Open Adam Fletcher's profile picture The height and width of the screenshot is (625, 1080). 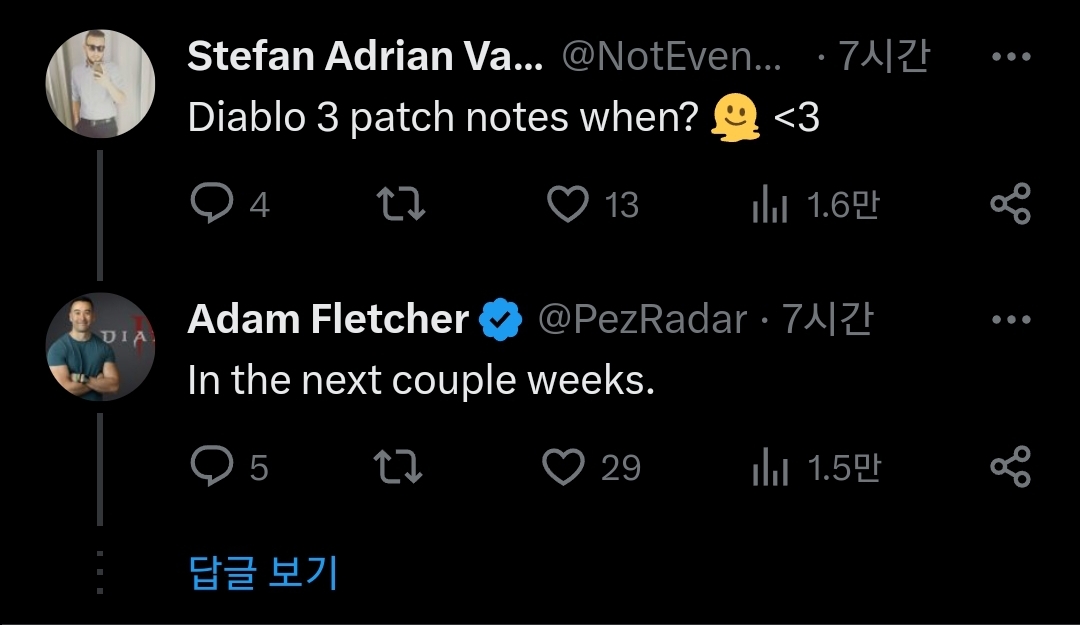[x=100, y=346]
